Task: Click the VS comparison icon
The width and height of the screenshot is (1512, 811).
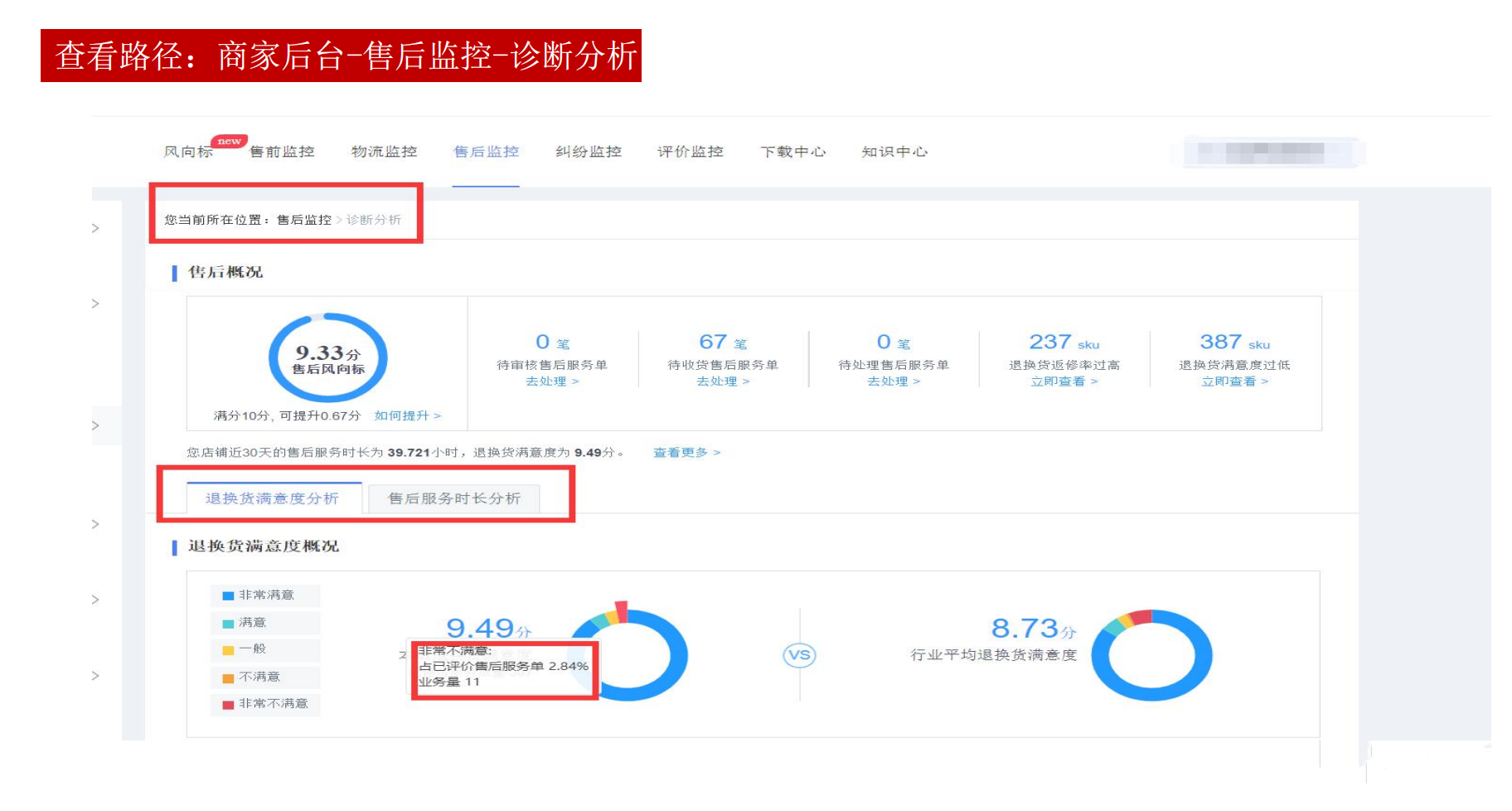Action: pyautogui.click(x=800, y=655)
